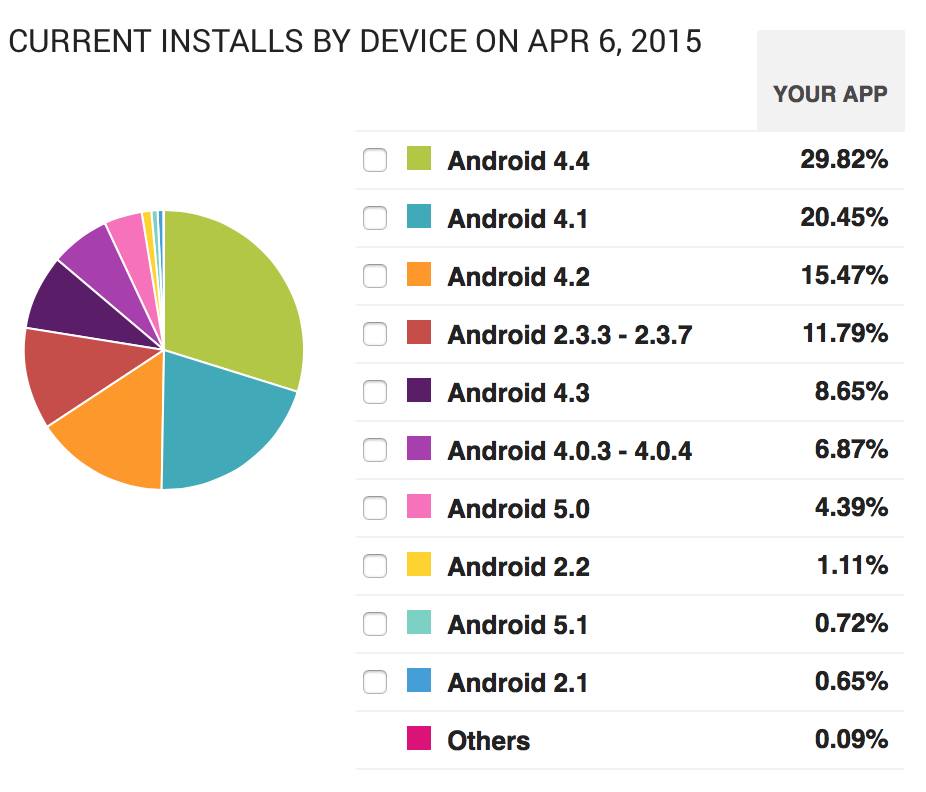This screenshot has height=792, width=926.
Task: Check the Android 5.0 checkbox
Action: [375, 508]
